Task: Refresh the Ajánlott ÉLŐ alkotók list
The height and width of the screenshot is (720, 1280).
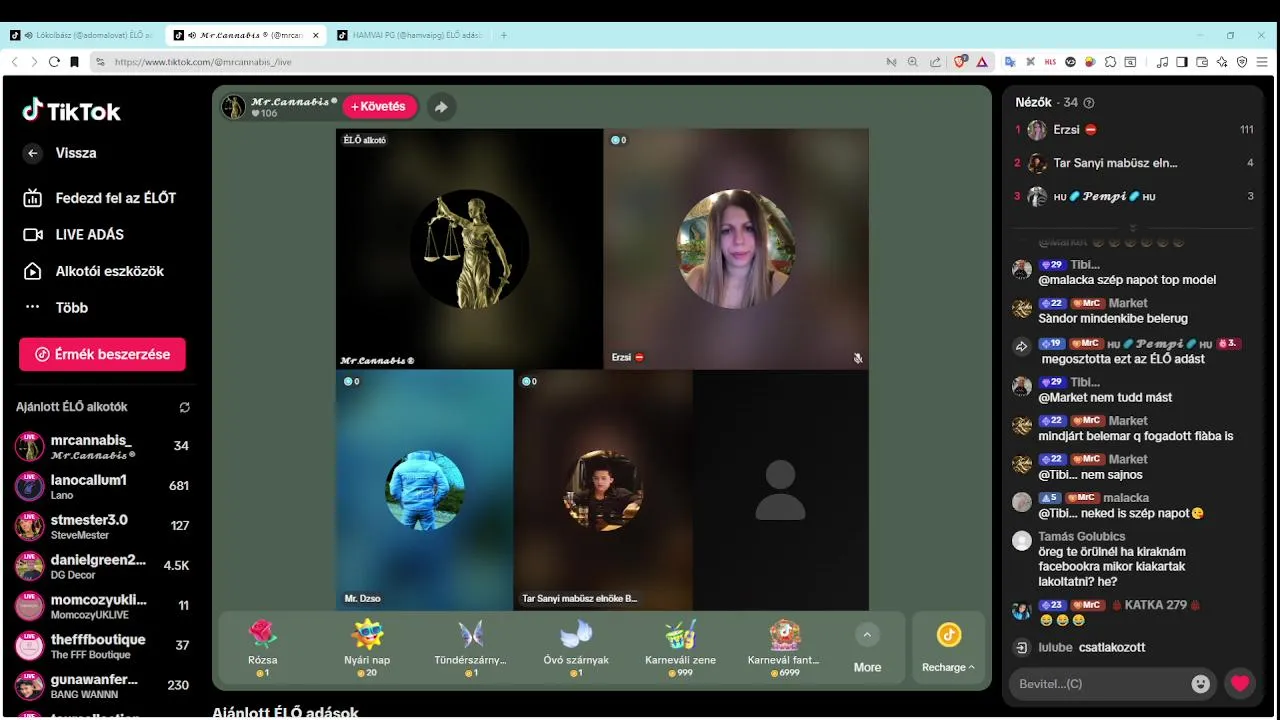Action: 184,407
